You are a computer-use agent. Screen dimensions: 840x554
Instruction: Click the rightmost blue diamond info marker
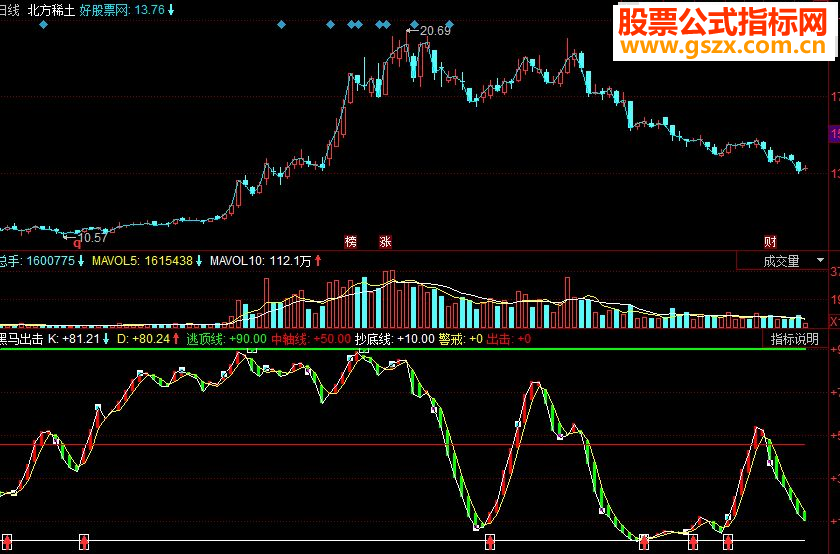[449, 24]
